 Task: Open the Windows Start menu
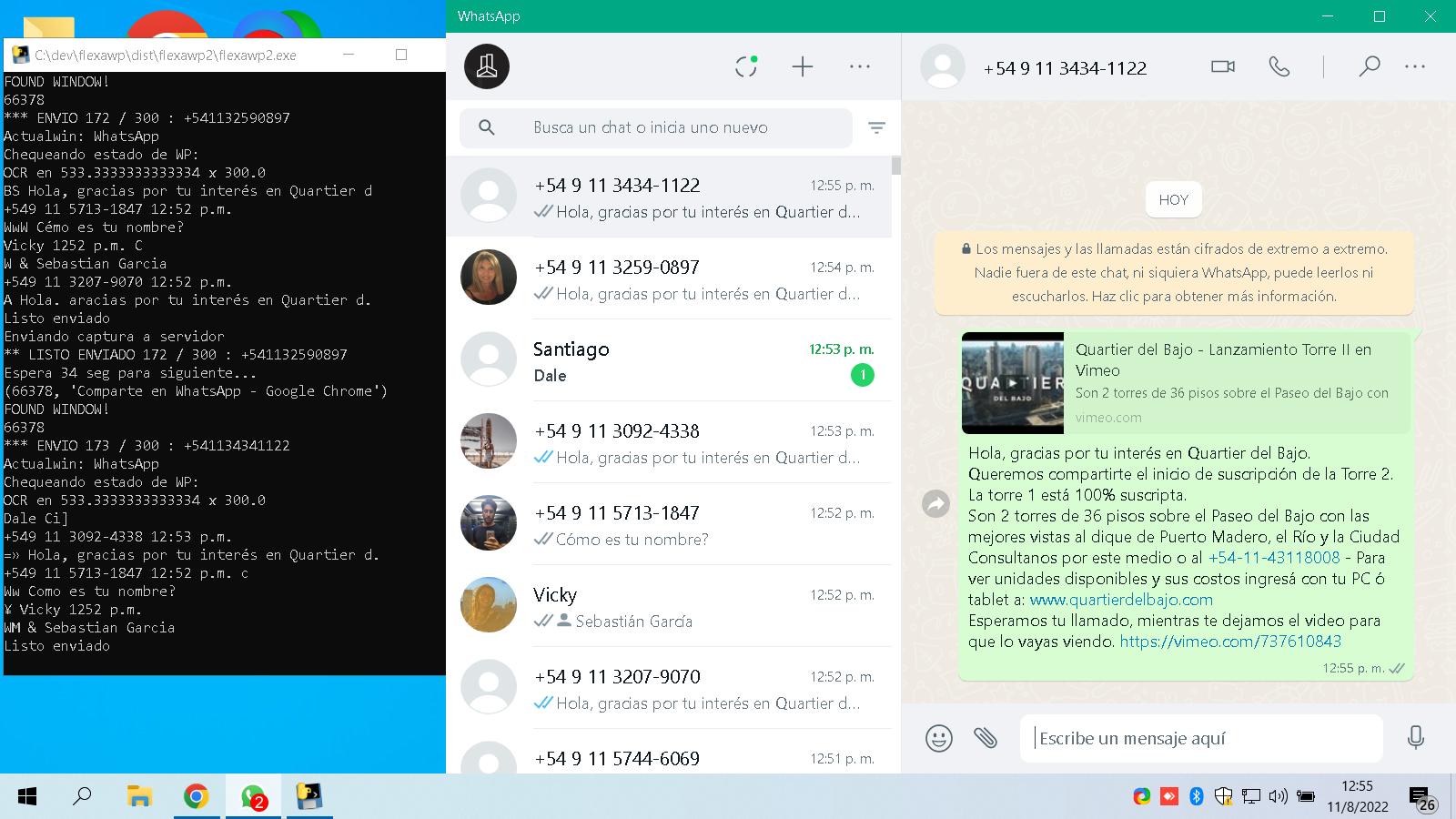[27, 797]
